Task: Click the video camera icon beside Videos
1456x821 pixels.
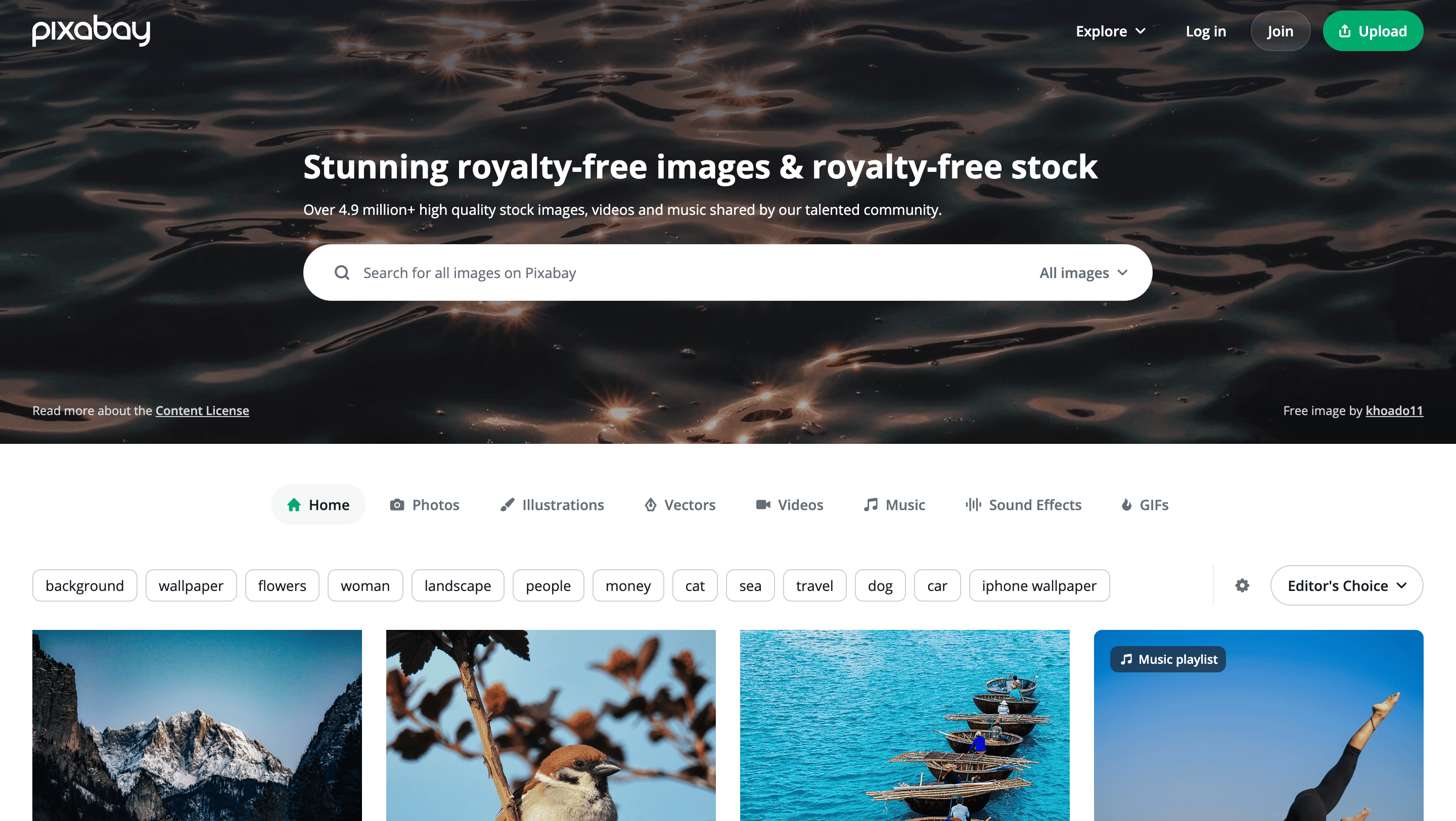Action: 763,505
